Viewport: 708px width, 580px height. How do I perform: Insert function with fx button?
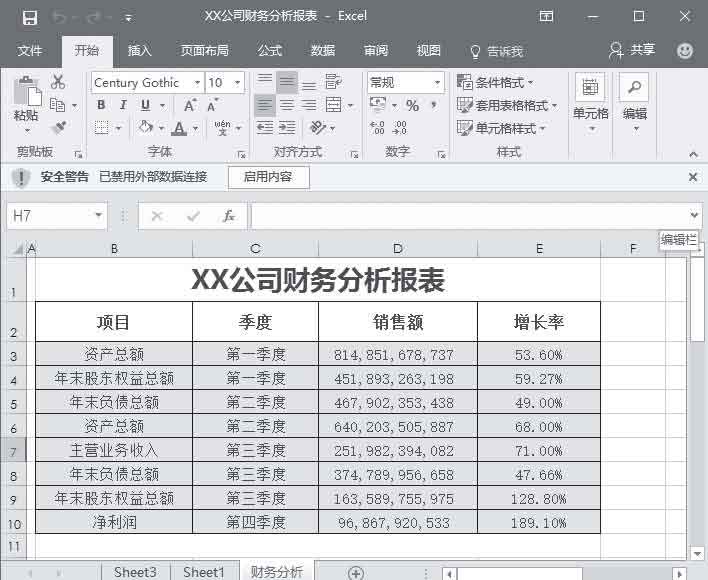(x=228, y=216)
